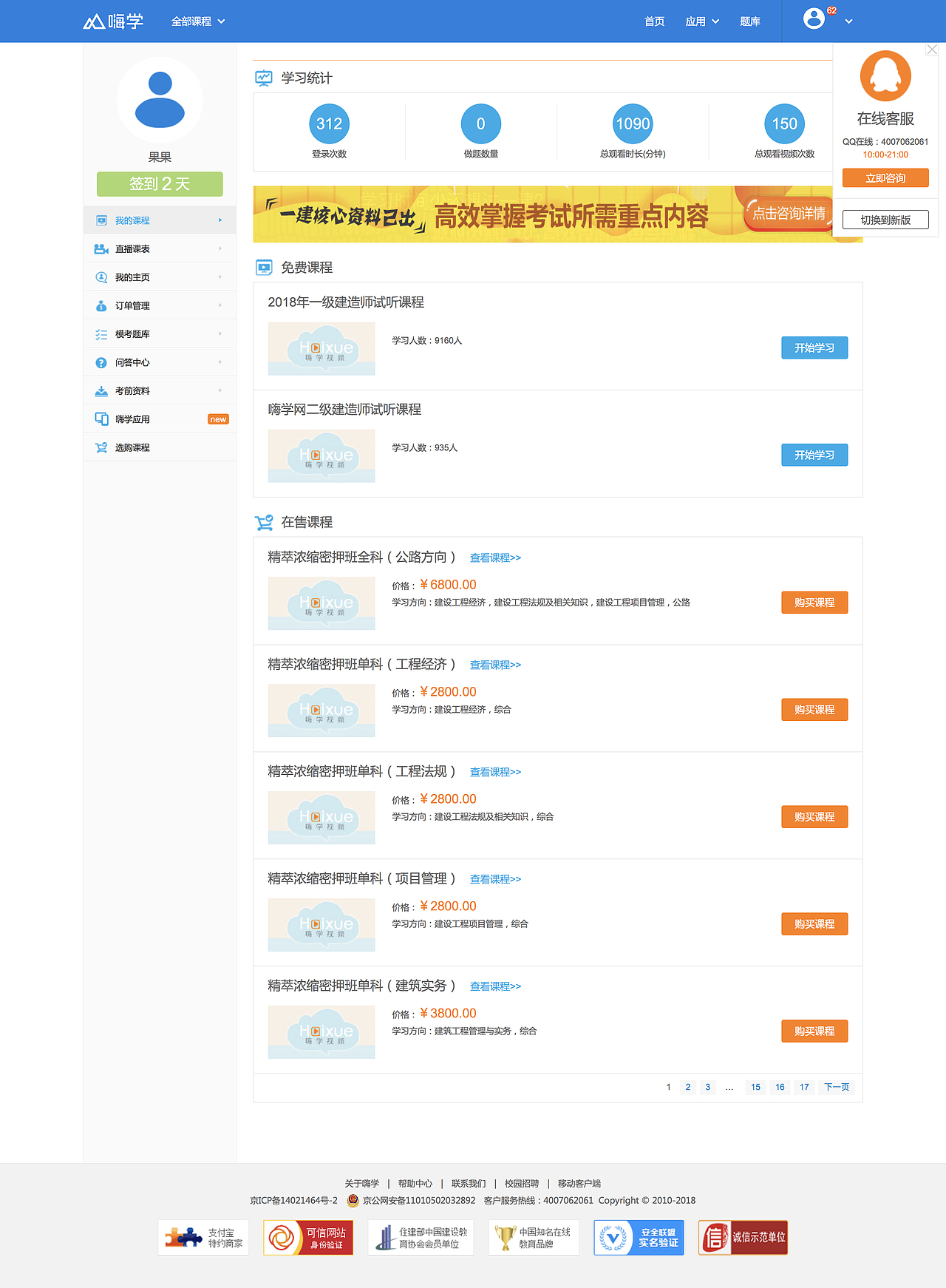Click the 模考题库 sidebar icon
The width and height of the screenshot is (946, 1288).
click(101, 334)
